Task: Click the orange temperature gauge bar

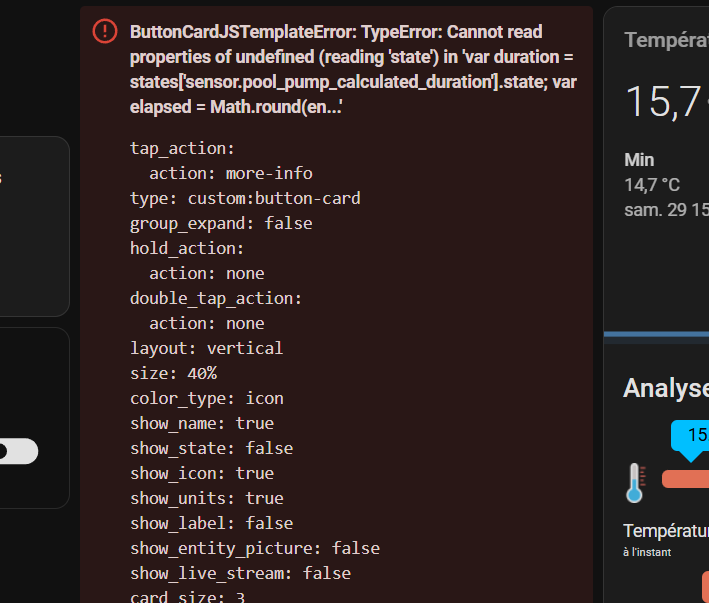Action: pos(685,479)
